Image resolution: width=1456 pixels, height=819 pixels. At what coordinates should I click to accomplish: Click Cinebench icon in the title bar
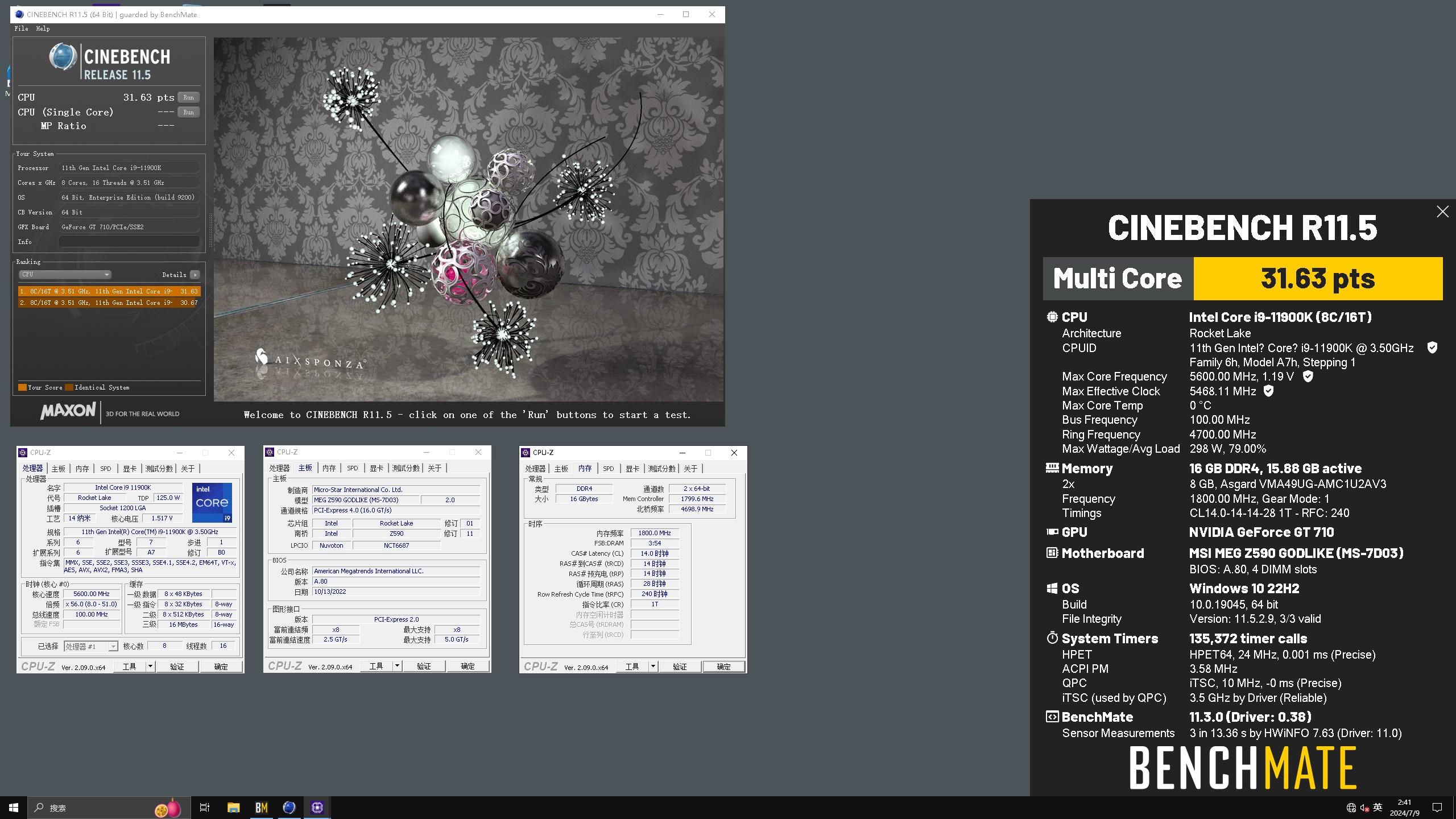tap(19, 14)
